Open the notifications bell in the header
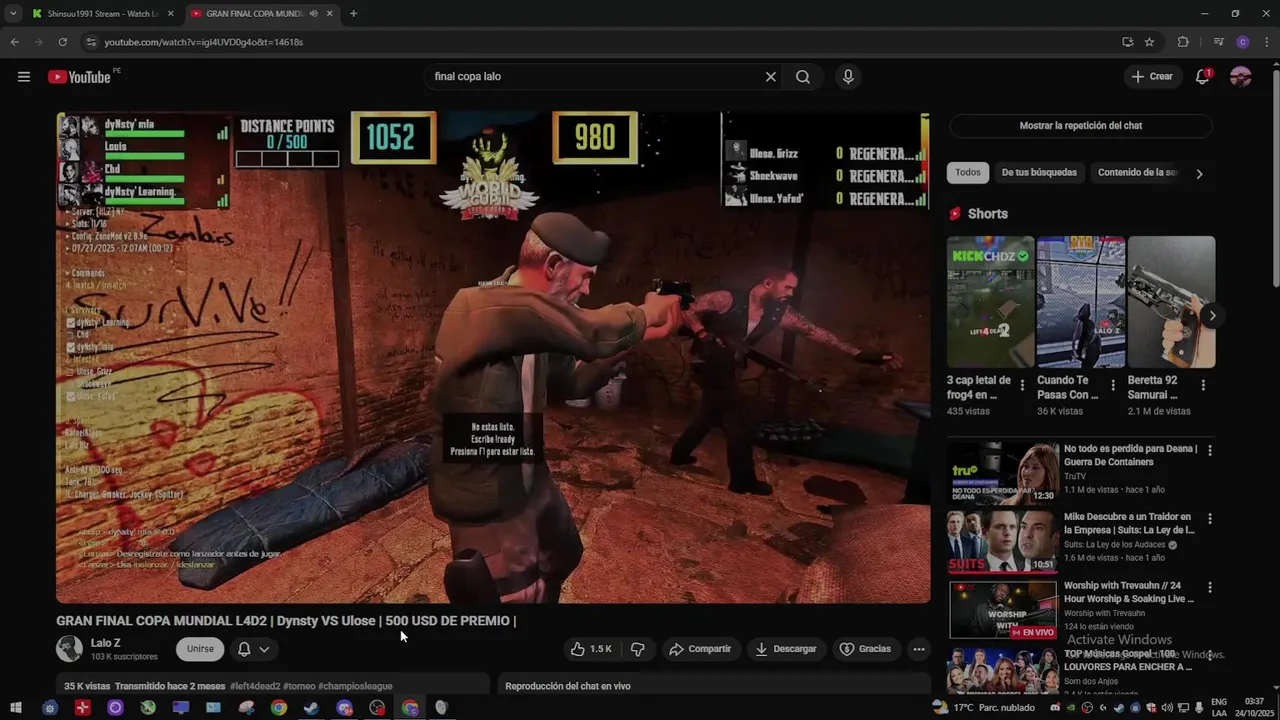 click(1203, 77)
